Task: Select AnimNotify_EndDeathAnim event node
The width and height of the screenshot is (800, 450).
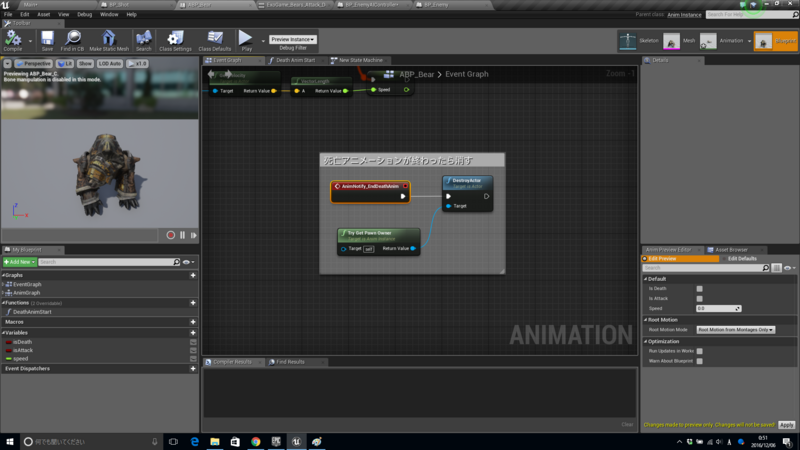Action: click(x=370, y=192)
